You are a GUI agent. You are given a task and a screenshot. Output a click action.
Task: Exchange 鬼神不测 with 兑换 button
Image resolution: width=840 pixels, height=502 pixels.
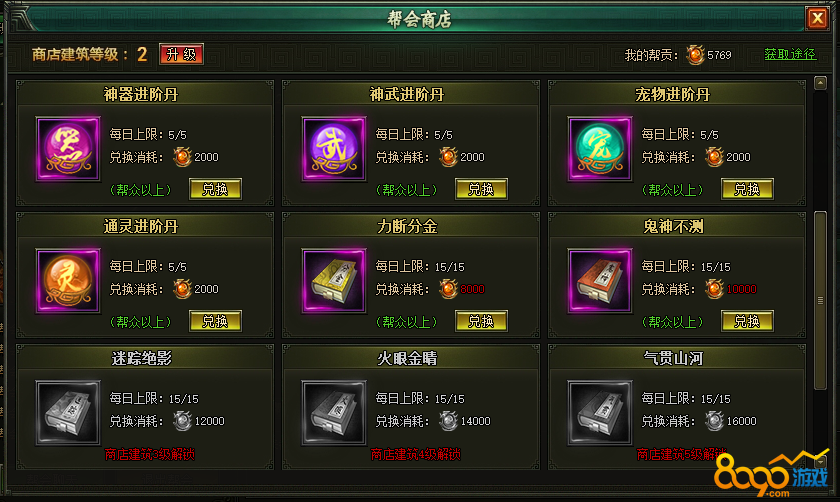(x=747, y=321)
